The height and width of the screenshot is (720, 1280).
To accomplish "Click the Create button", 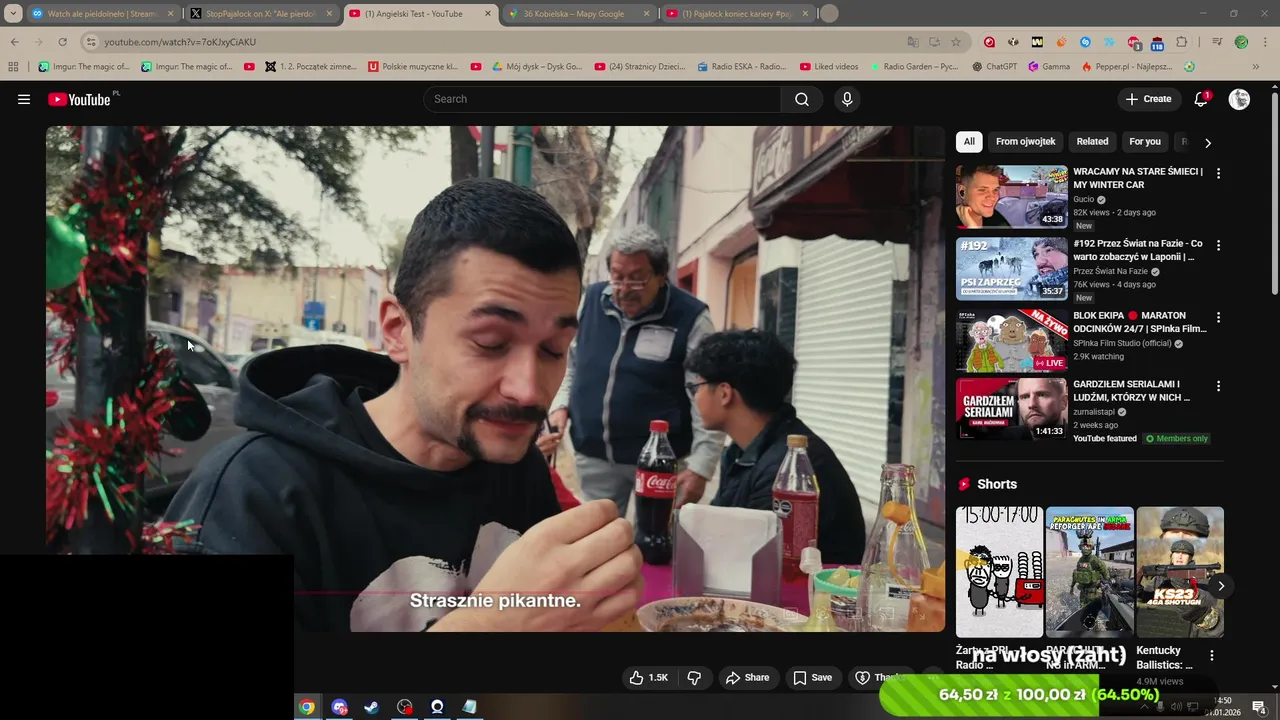I will (1148, 99).
